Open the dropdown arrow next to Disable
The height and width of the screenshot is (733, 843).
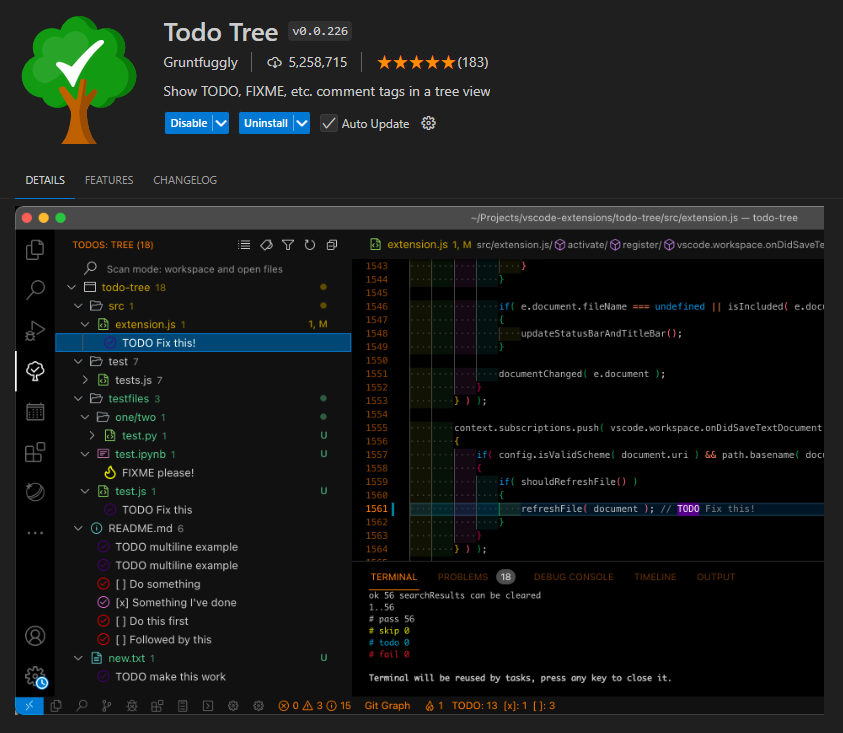pyautogui.click(x=221, y=123)
